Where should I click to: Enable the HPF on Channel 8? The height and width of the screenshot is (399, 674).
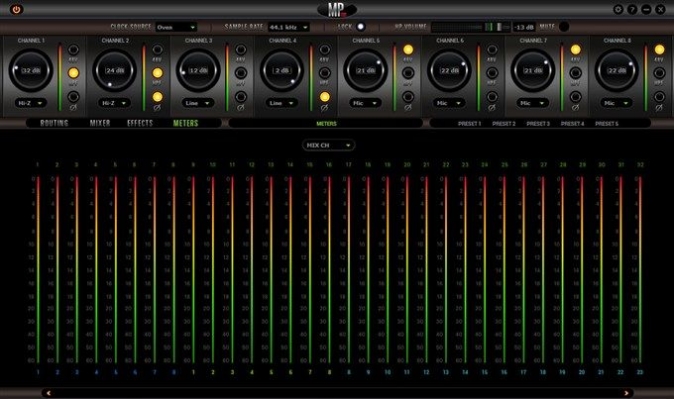pyautogui.click(x=659, y=73)
